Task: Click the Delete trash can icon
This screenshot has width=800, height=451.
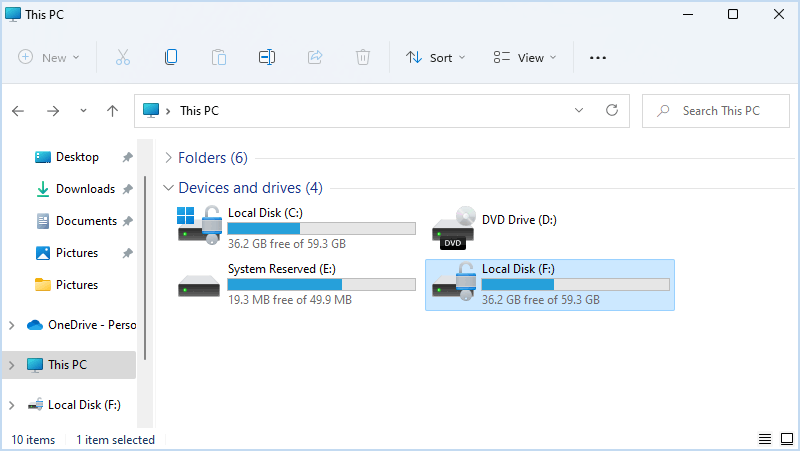Action: [363, 57]
